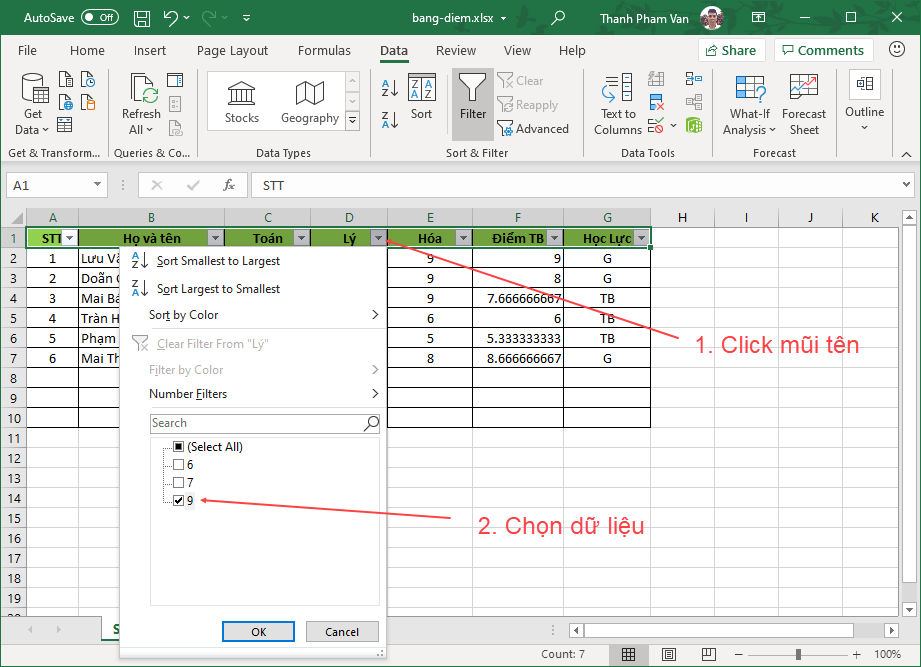The width and height of the screenshot is (921, 667).
Task: Check the value 6 checkbox
Action: click(x=179, y=464)
